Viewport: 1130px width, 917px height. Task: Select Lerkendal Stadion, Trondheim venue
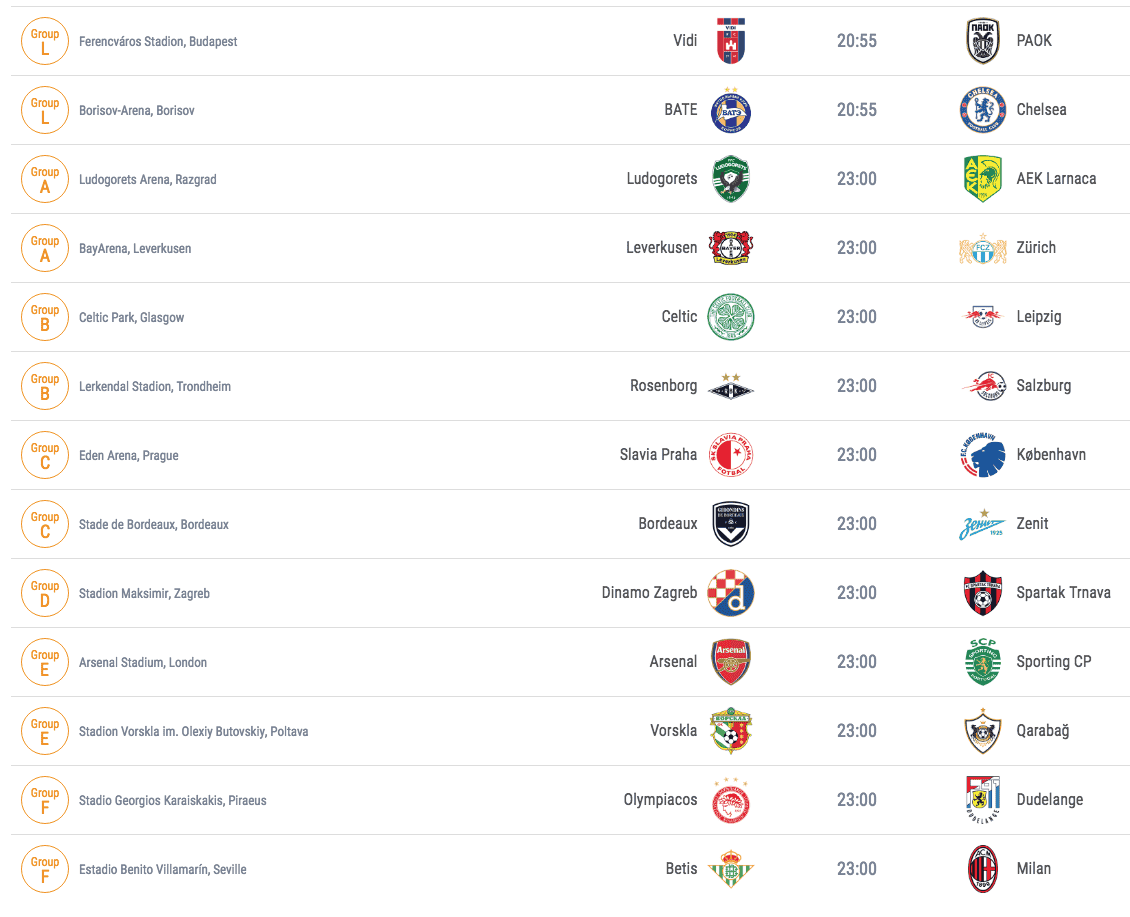[x=155, y=386]
